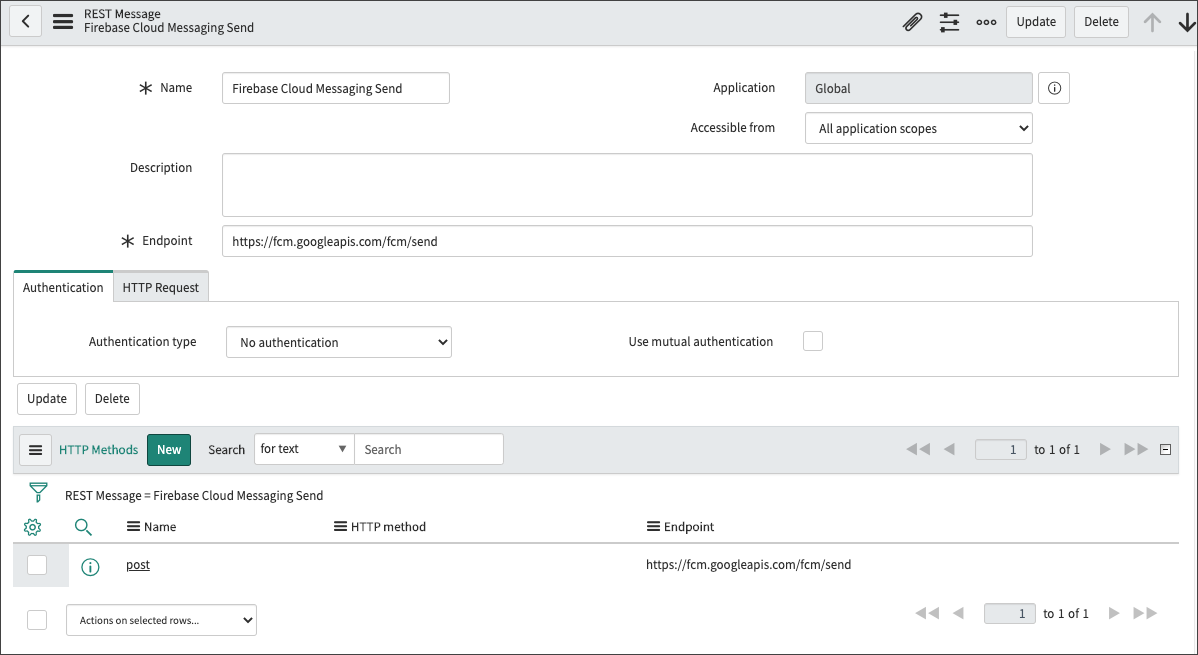1198x655 pixels.
Task: Click the read-only Application field Global
Action: click(918, 88)
